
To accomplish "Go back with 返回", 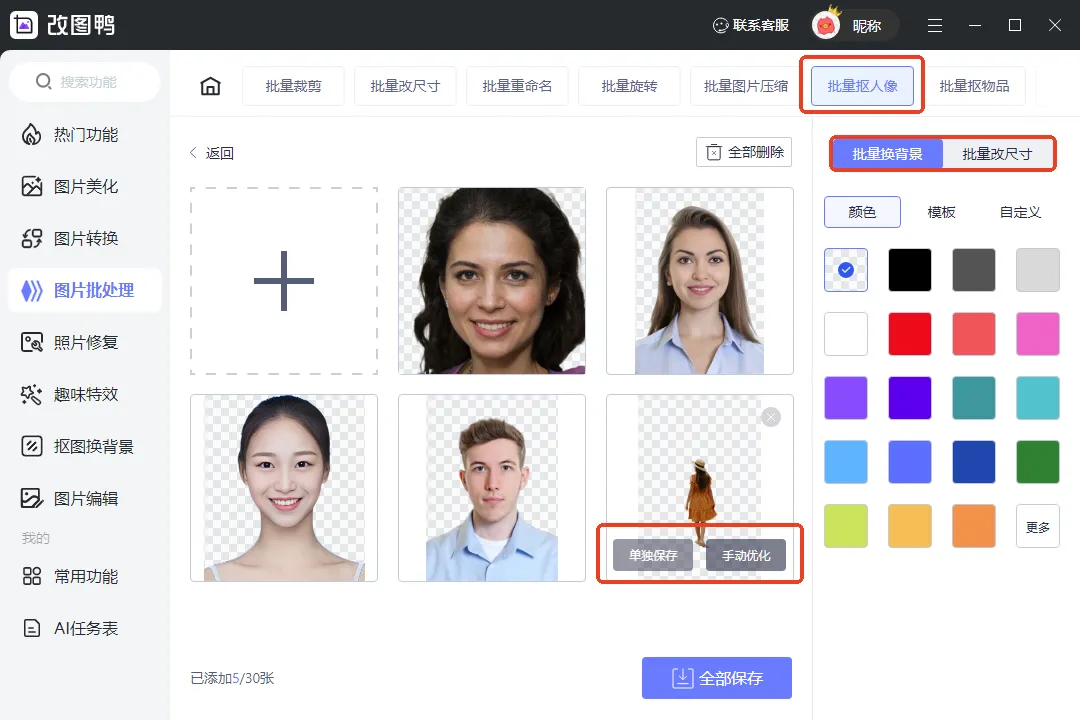I will click(x=212, y=153).
